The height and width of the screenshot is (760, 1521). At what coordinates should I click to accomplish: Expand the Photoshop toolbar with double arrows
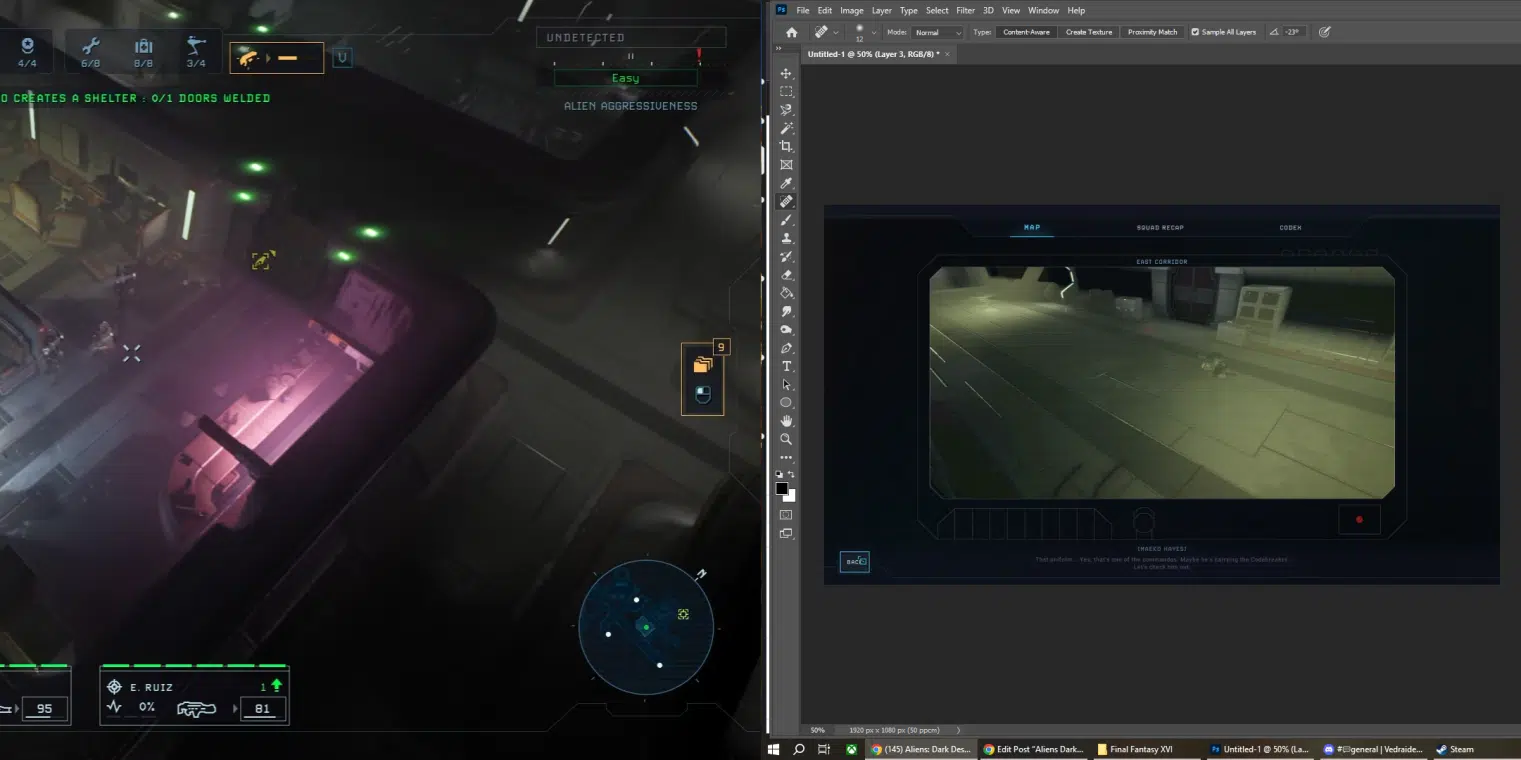pos(779,48)
